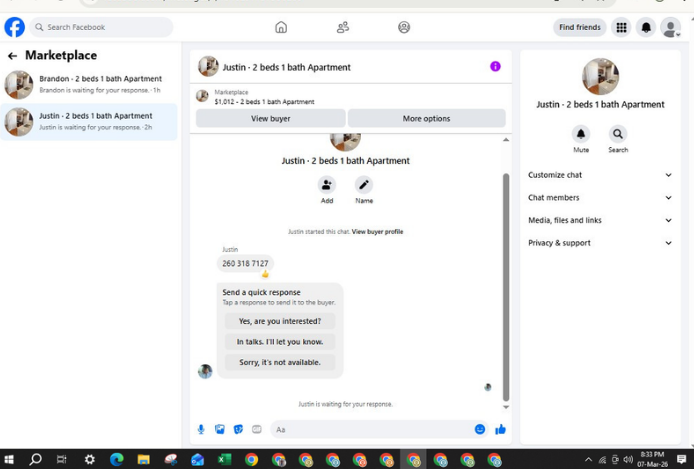Click the Justin chat header avatar

[x=208, y=66]
